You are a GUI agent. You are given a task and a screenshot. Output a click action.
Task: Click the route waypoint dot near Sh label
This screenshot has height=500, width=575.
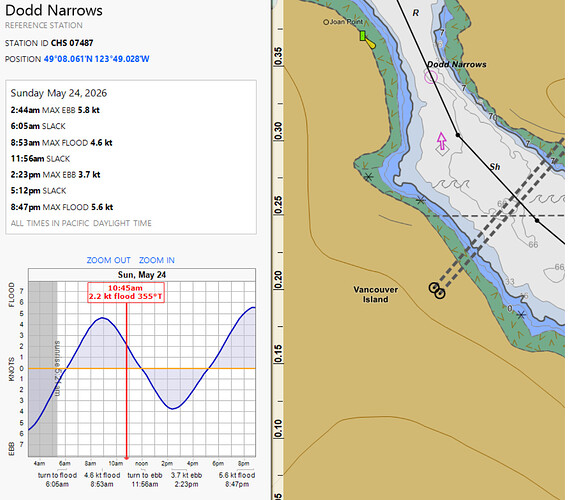[x=458, y=135]
